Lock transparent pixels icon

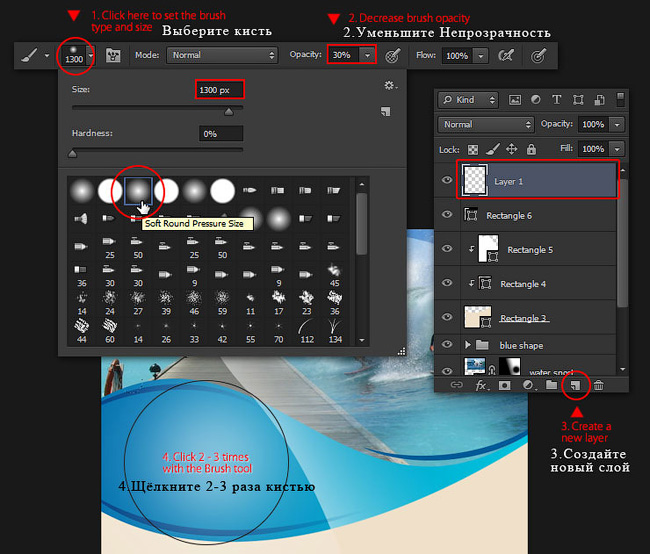coord(473,149)
